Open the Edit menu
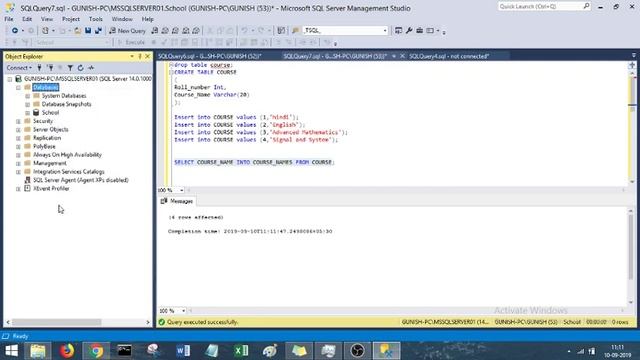This screenshot has width=640, height=360. click(27, 19)
